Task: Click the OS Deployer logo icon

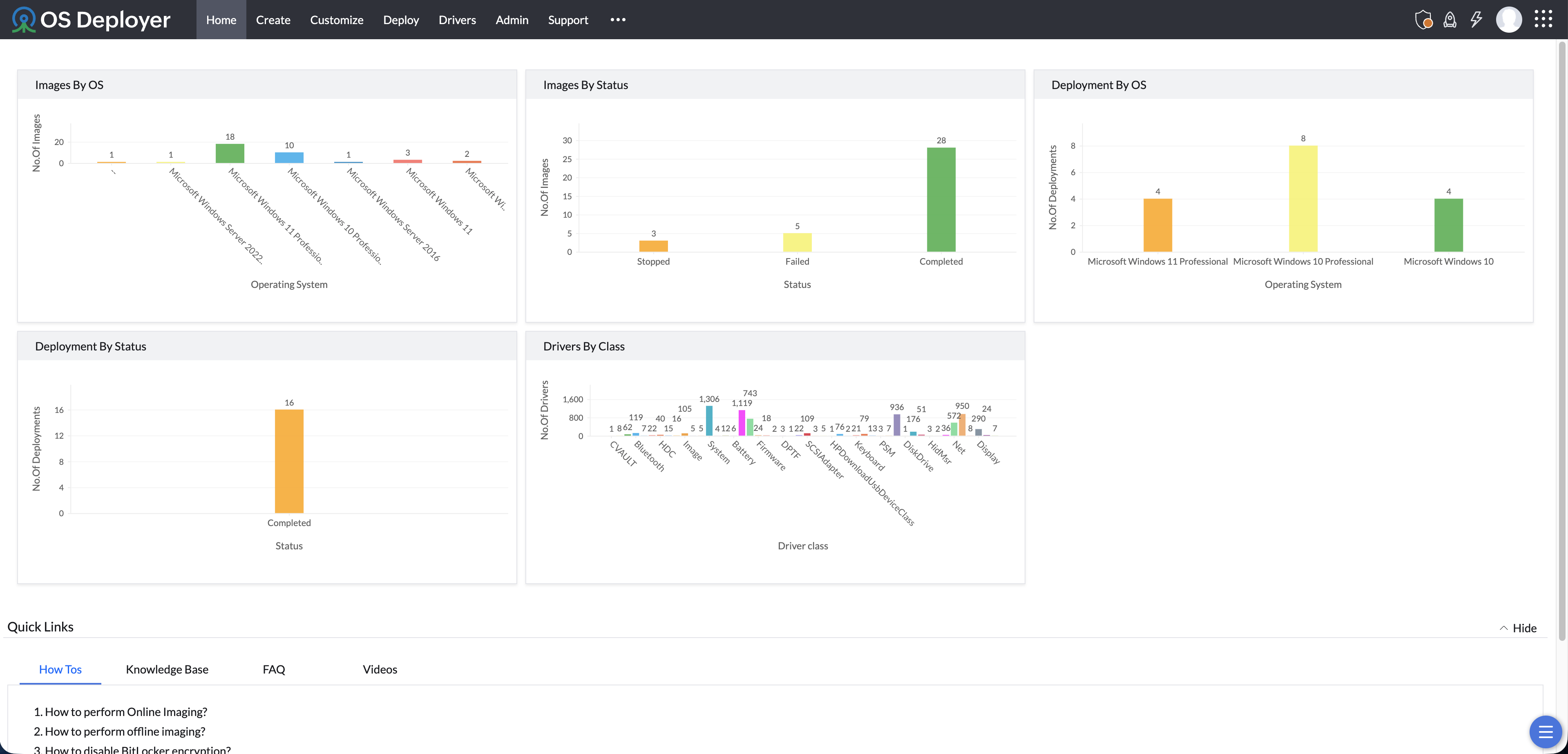Action: (x=23, y=20)
